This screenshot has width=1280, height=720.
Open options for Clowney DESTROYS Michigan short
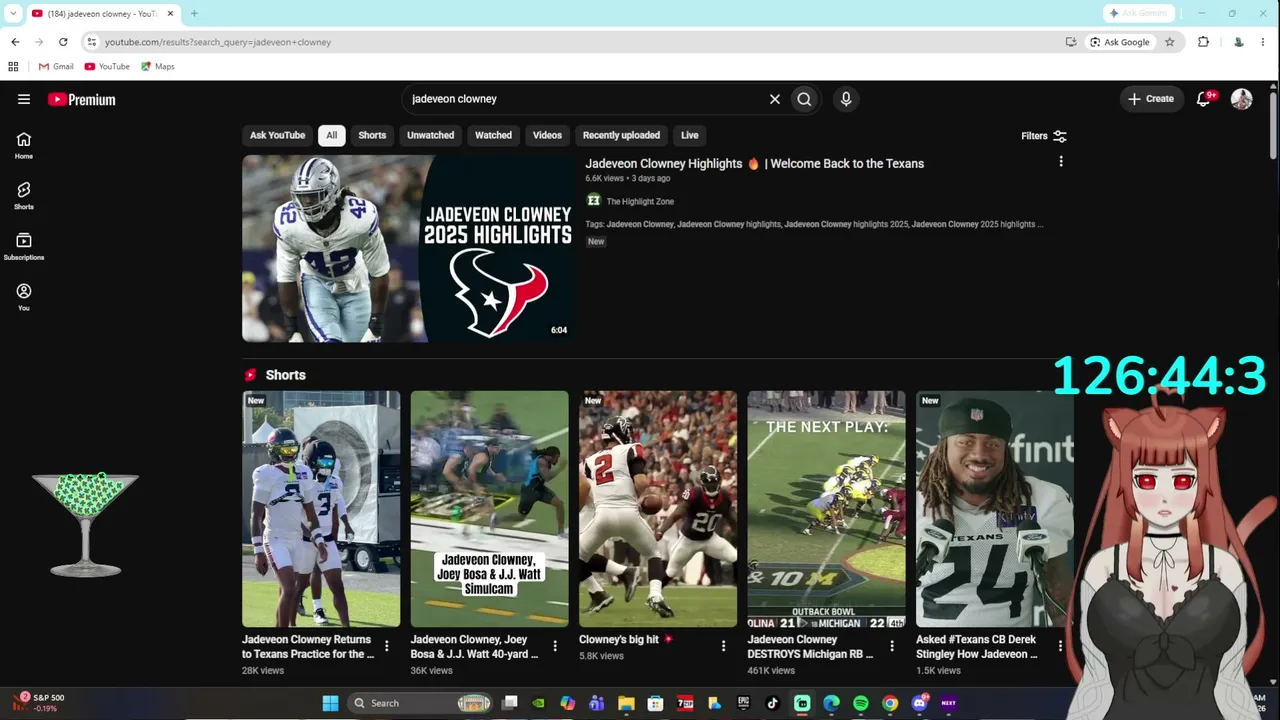point(892,646)
